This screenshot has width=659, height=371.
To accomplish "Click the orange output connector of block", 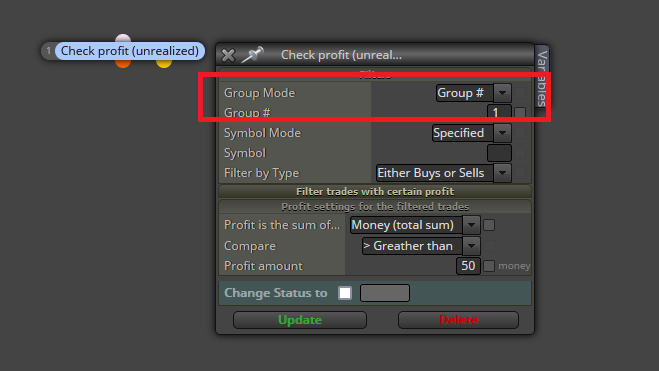I will (x=123, y=63).
